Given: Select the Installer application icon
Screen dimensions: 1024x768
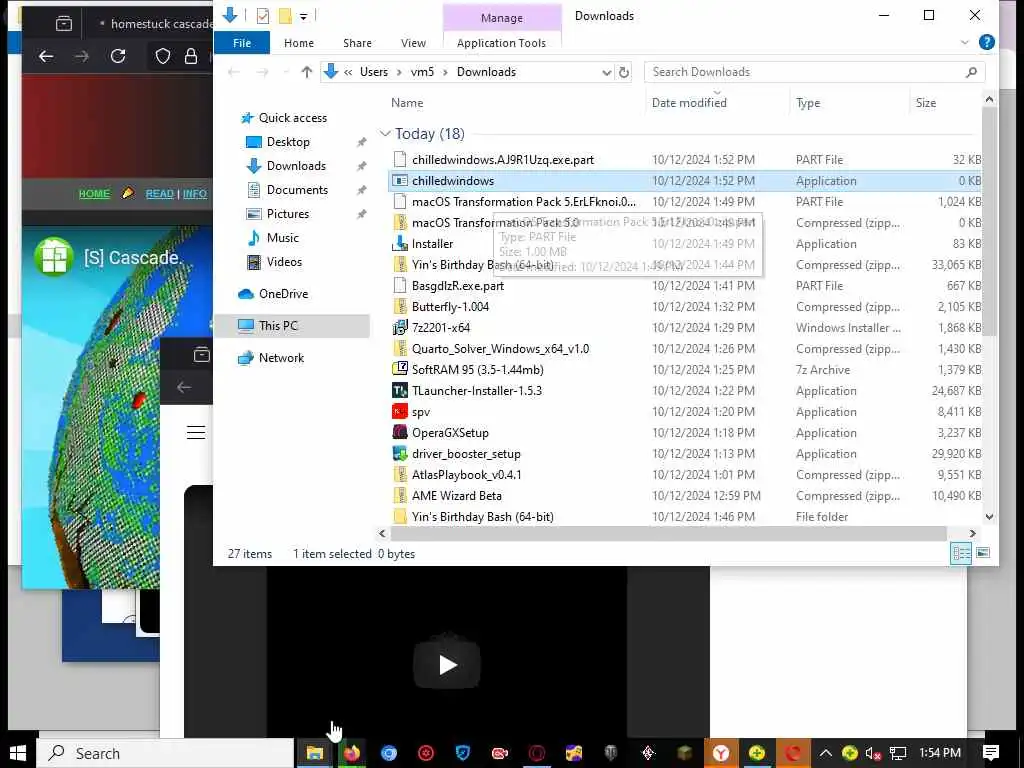Looking at the screenshot, I should (400, 244).
